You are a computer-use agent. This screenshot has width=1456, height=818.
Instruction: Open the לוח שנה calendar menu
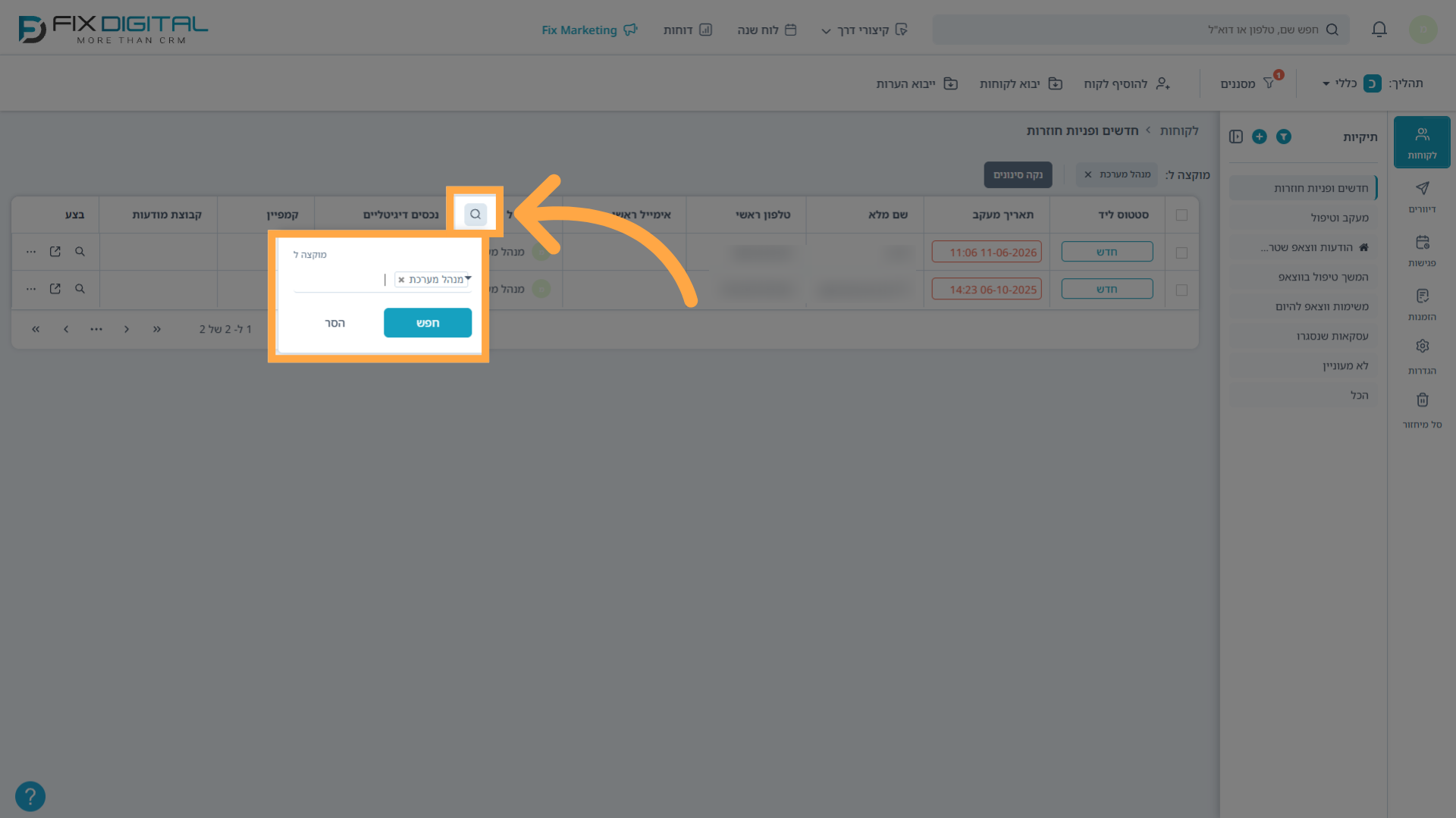tap(767, 30)
